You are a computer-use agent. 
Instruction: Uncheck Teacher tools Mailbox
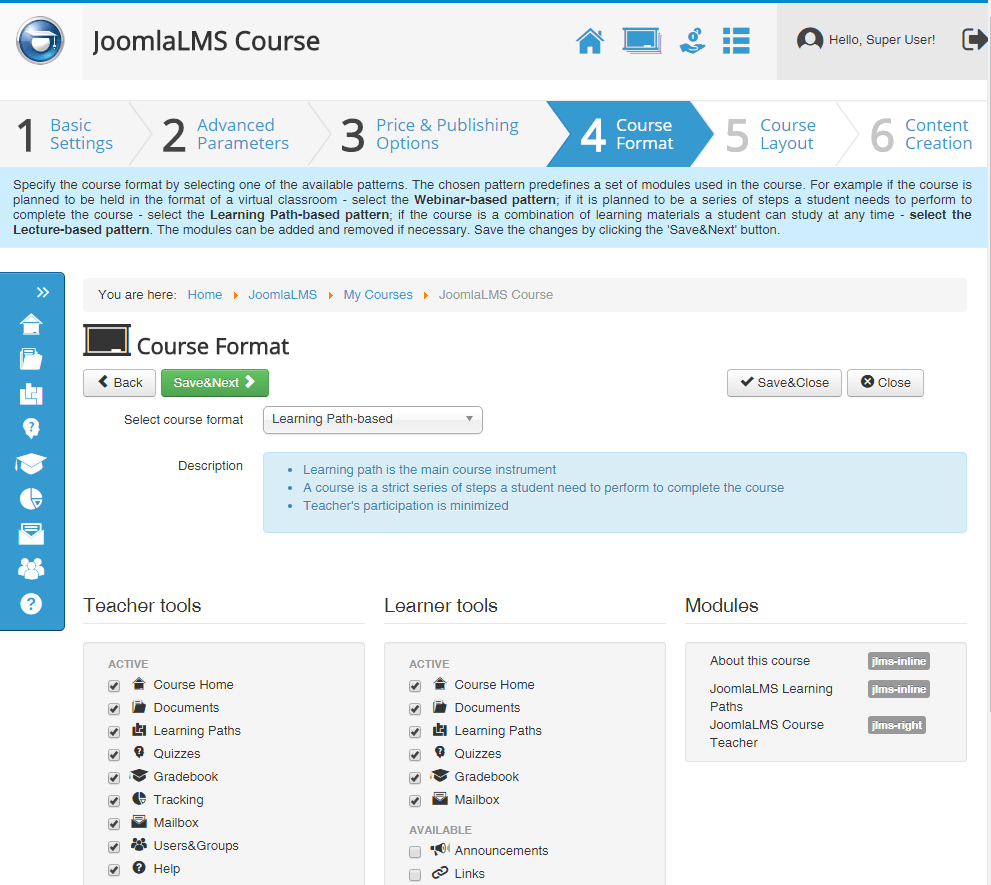[114, 824]
